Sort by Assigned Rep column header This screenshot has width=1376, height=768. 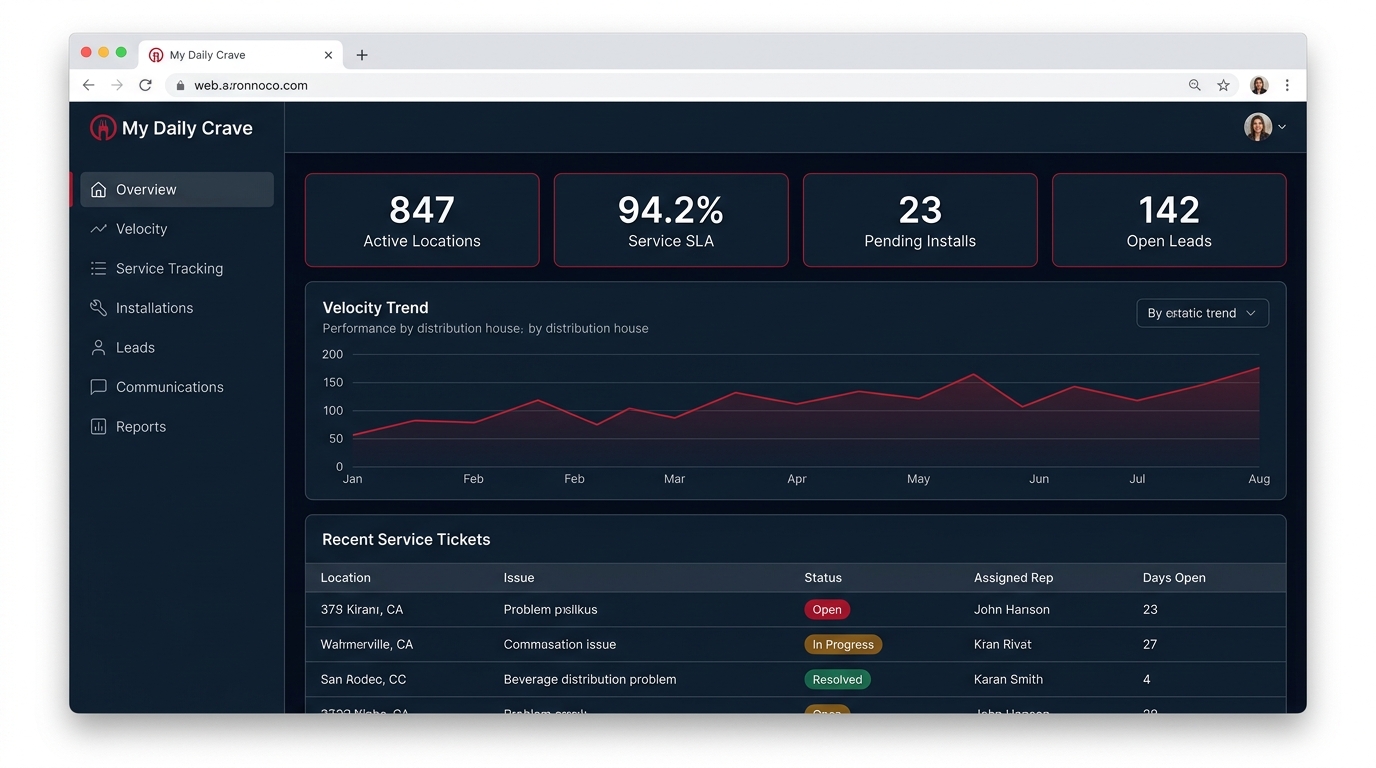[x=1013, y=578]
